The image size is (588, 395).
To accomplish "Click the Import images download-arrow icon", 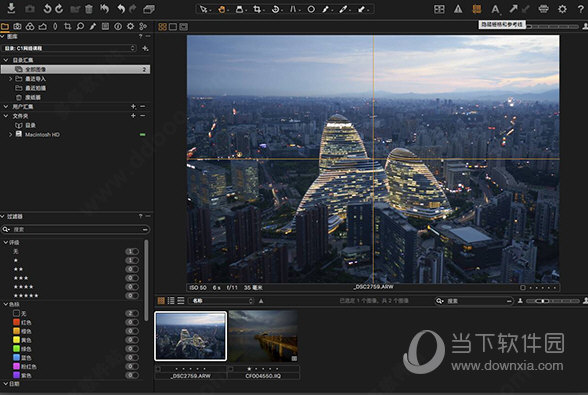I will coord(11,8).
